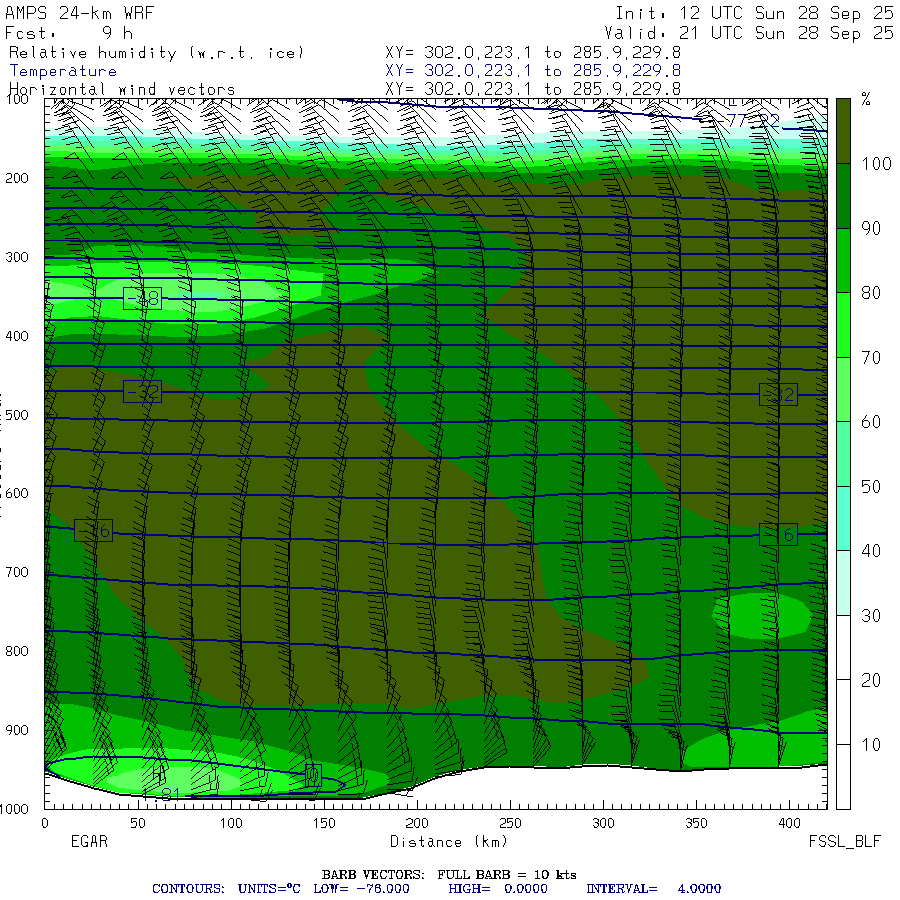Click the right-side '-32' contour label

pos(778,395)
